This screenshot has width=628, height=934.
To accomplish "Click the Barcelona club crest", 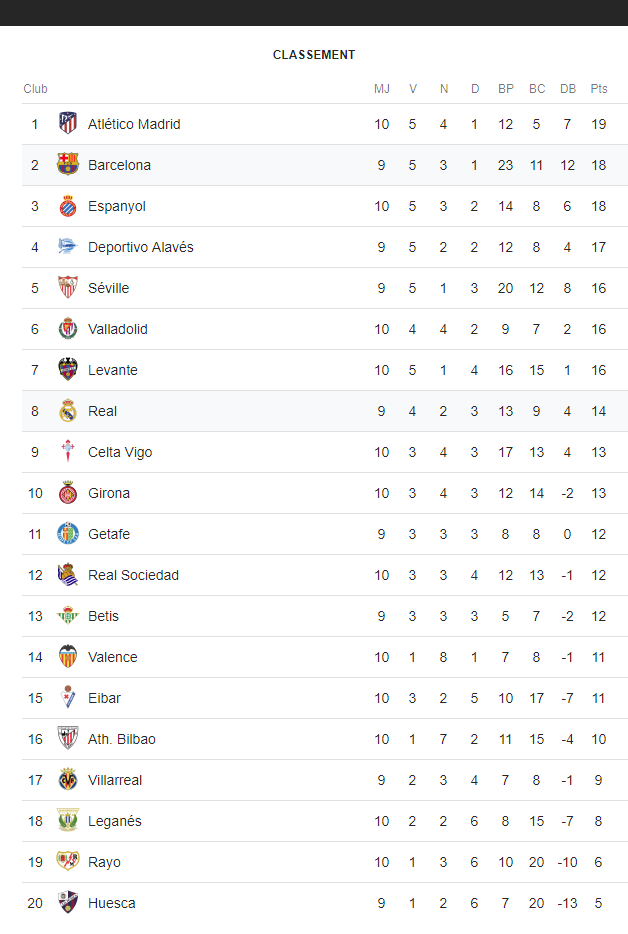I will pyautogui.click(x=68, y=164).
